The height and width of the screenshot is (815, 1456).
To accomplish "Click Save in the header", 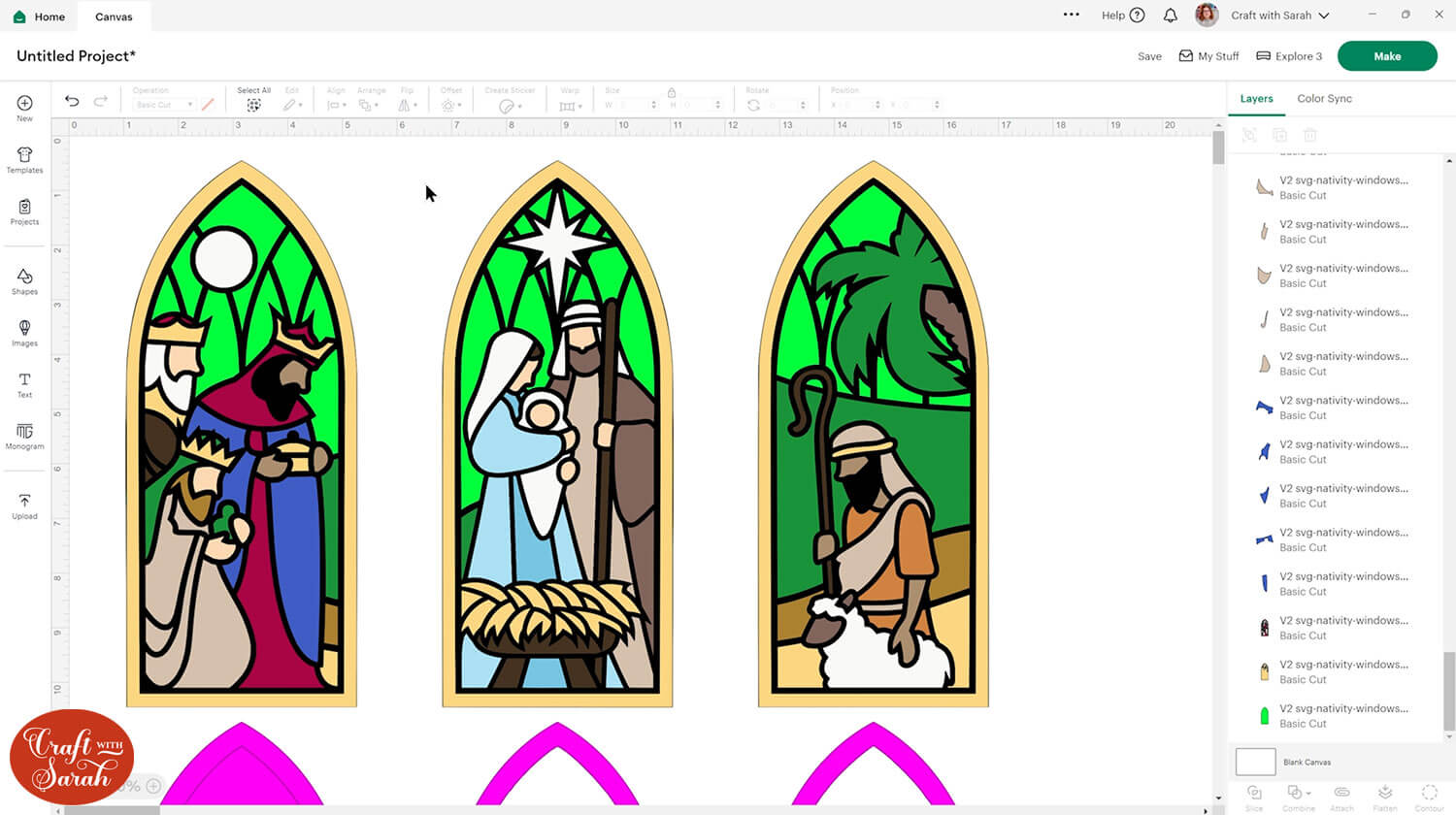I will point(1149,56).
